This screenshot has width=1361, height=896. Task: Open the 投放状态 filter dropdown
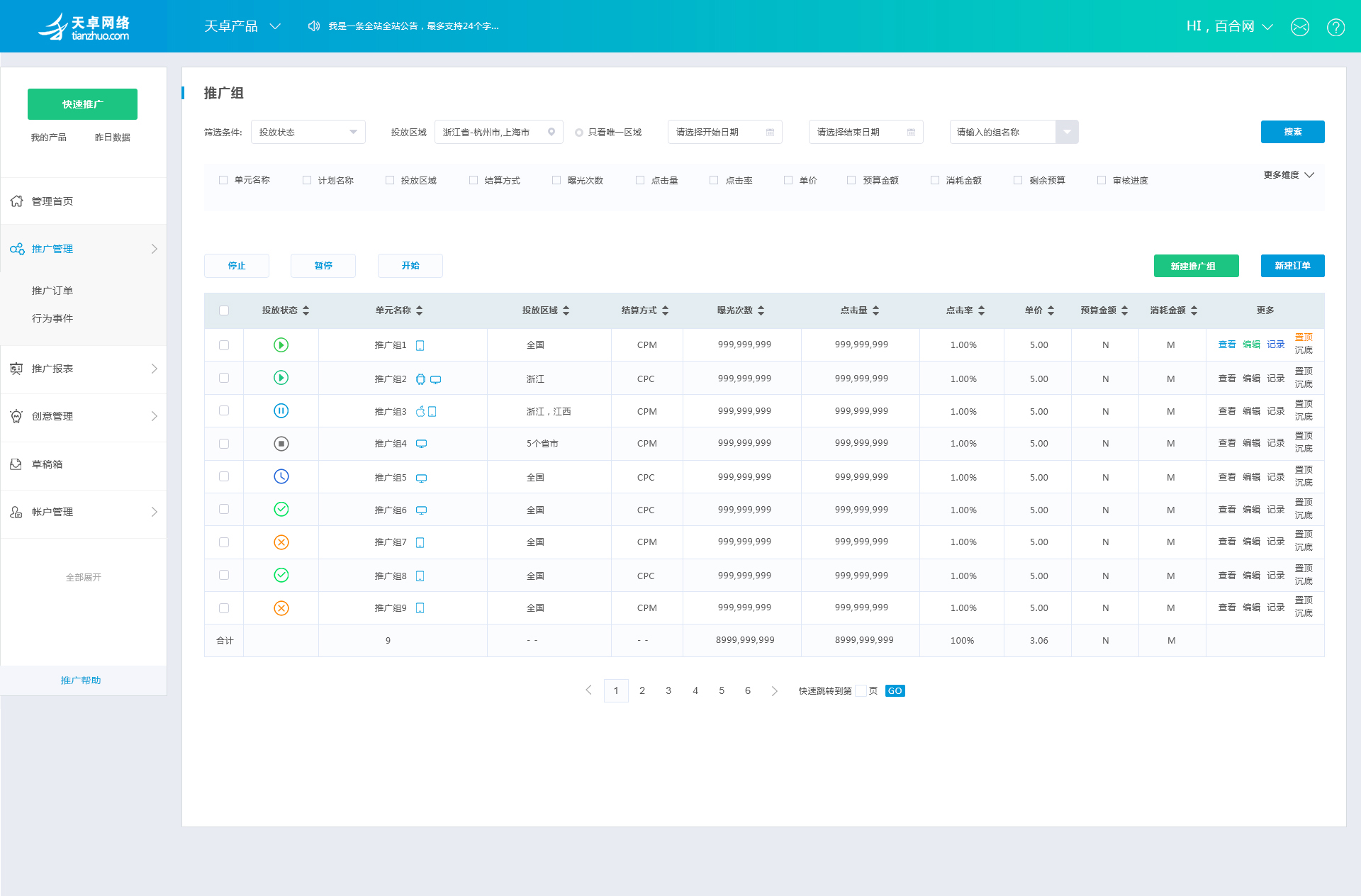click(308, 132)
